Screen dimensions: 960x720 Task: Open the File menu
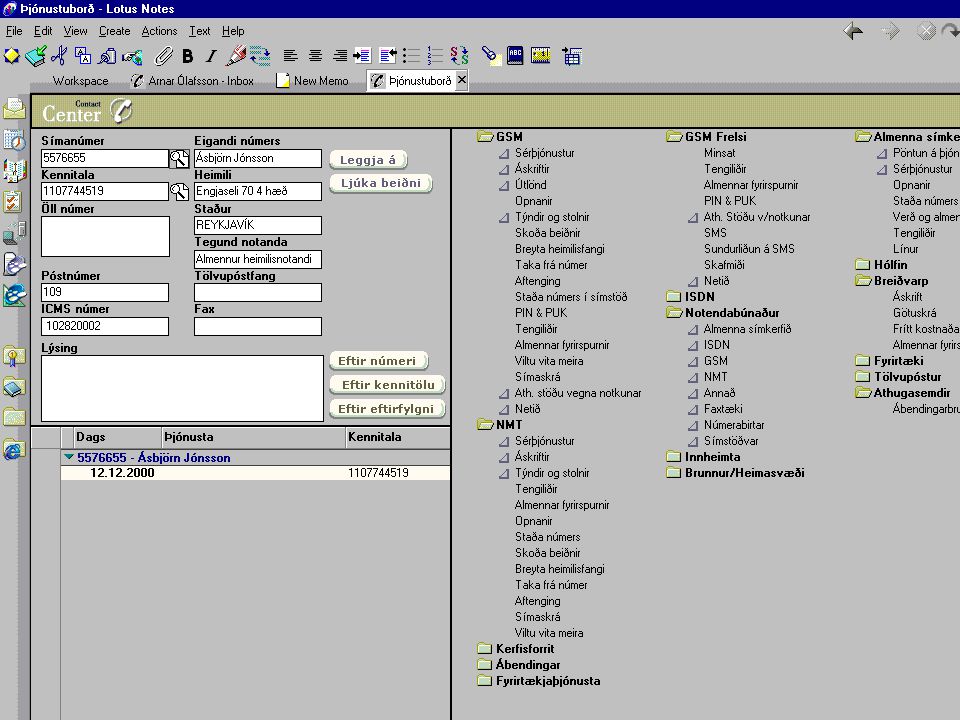tap(13, 31)
